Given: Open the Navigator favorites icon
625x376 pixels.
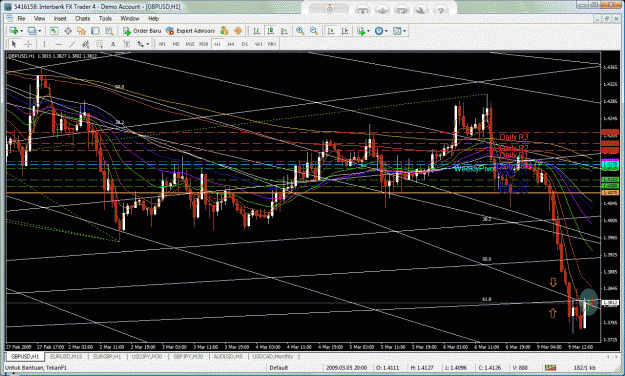Looking at the screenshot, I should tap(81, 31).
